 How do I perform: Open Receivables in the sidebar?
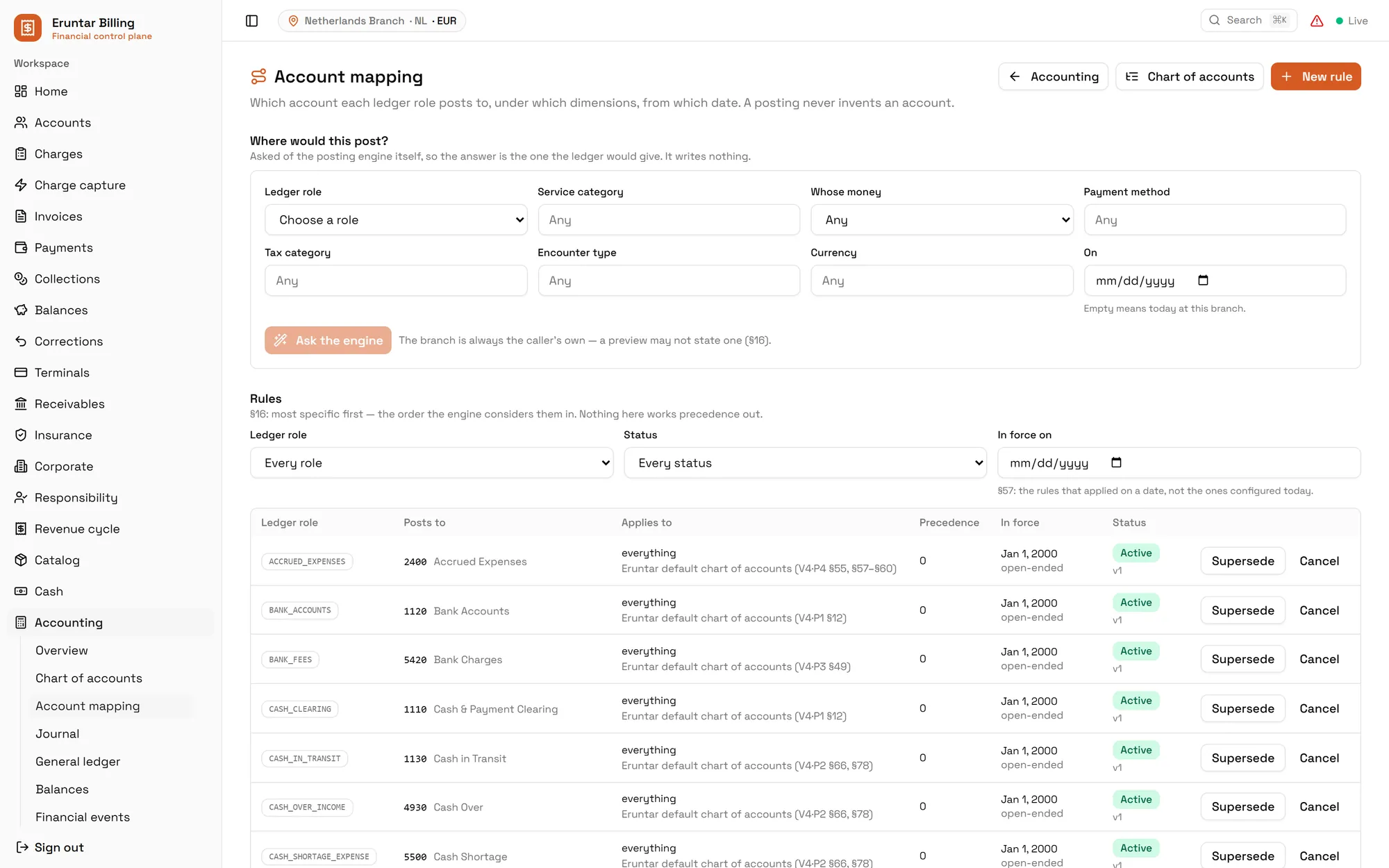[111, 404]
